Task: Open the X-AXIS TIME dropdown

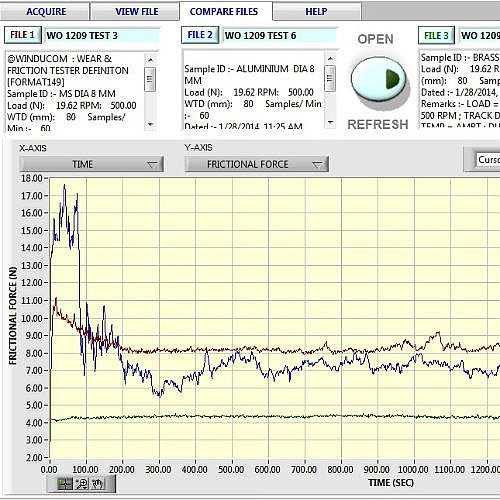Action: tap(92, 164)
